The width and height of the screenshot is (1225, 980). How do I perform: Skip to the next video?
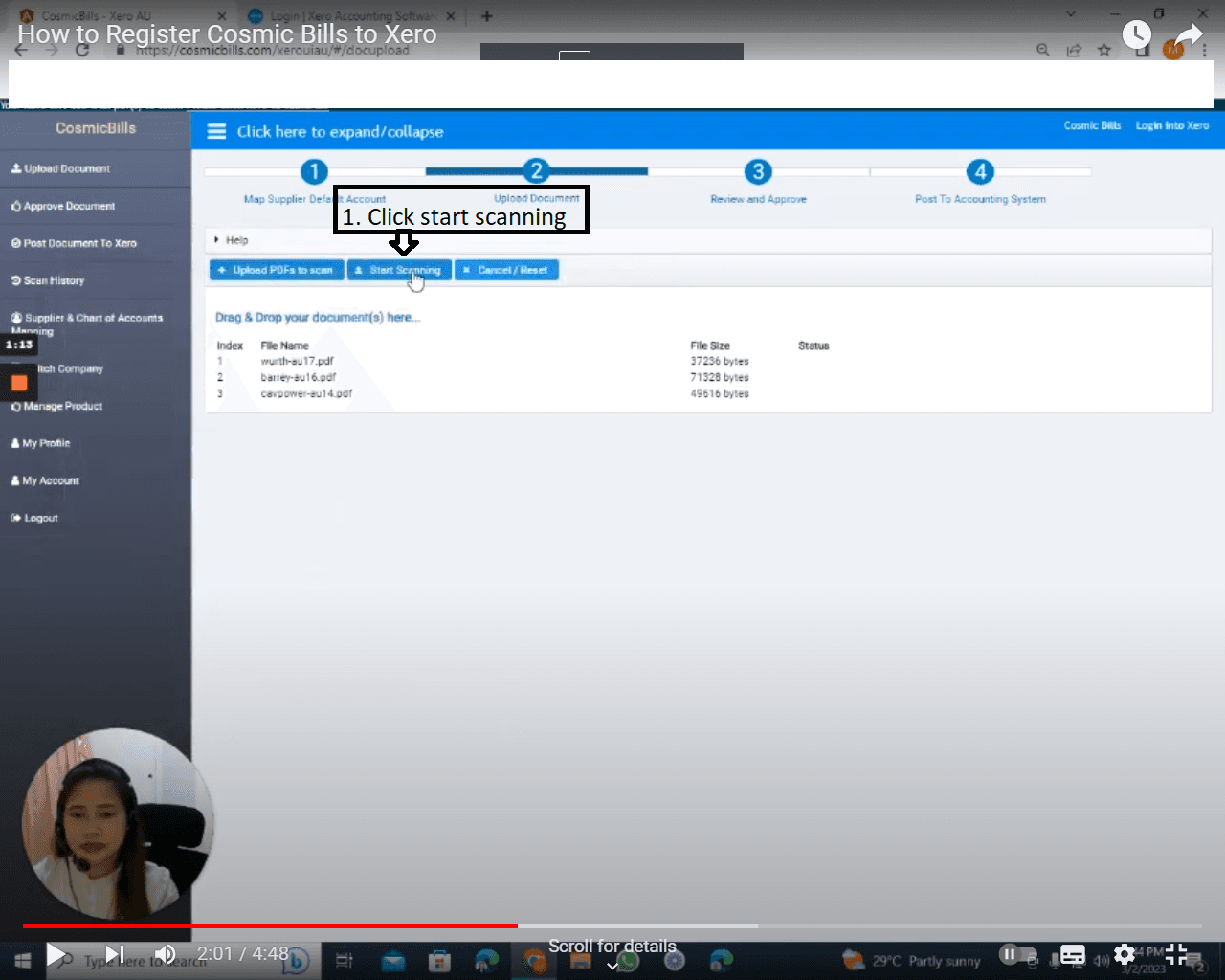pyautogui.click(x=115, y=954)
